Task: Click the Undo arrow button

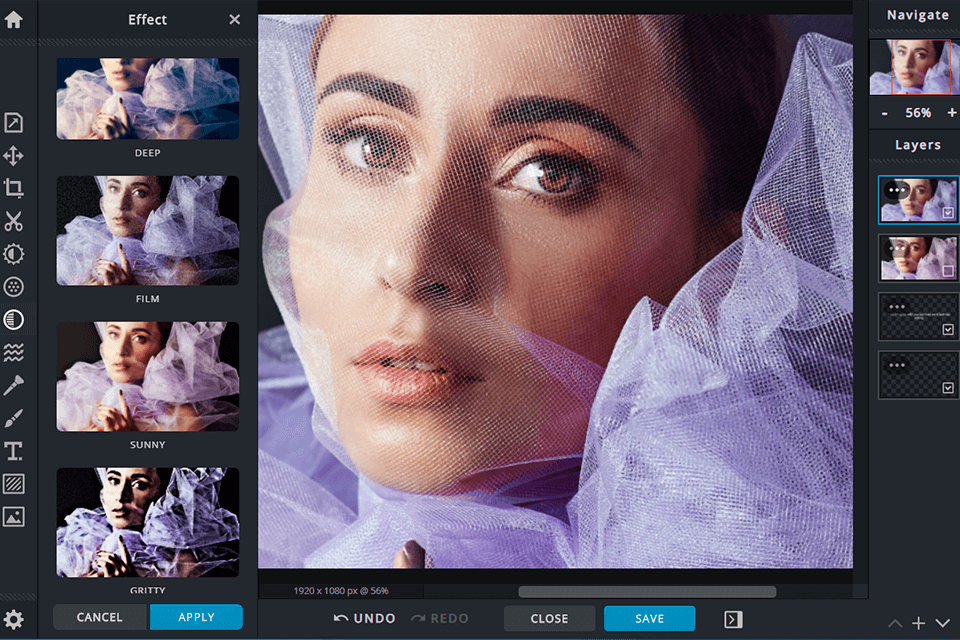Action: [364, 619]
